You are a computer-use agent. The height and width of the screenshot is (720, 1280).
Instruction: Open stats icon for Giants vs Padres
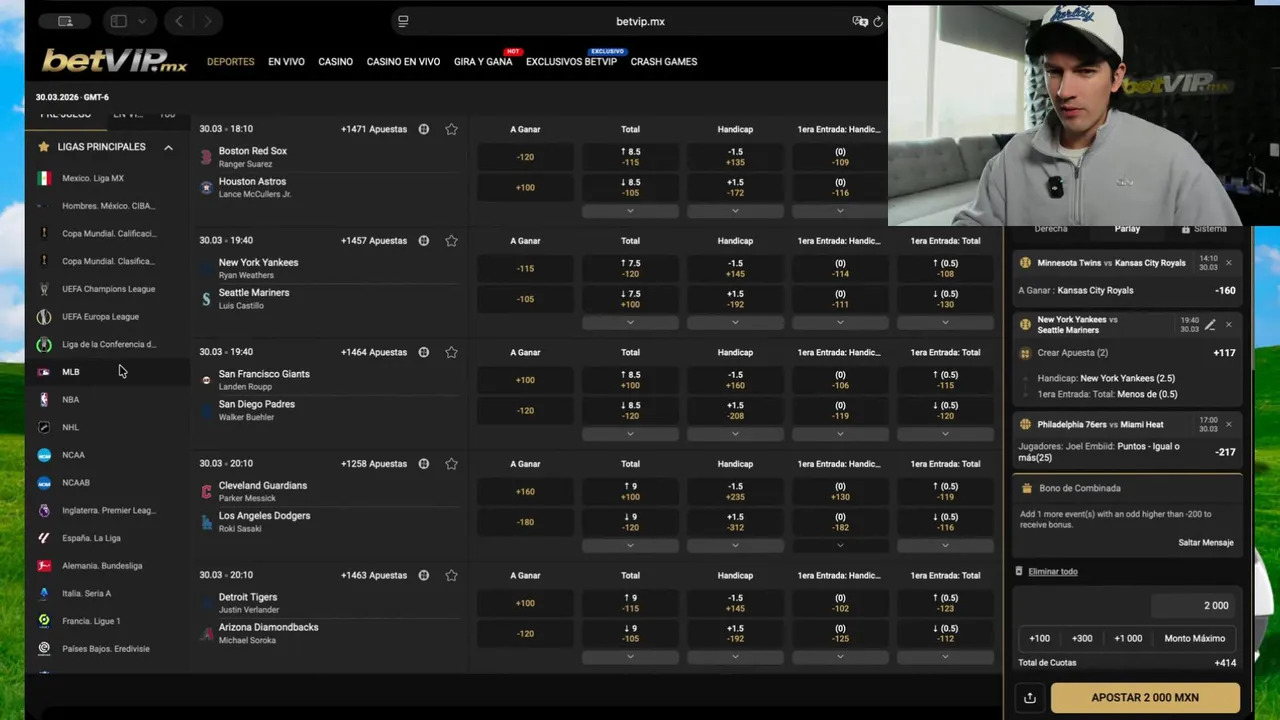click(424, 352)
